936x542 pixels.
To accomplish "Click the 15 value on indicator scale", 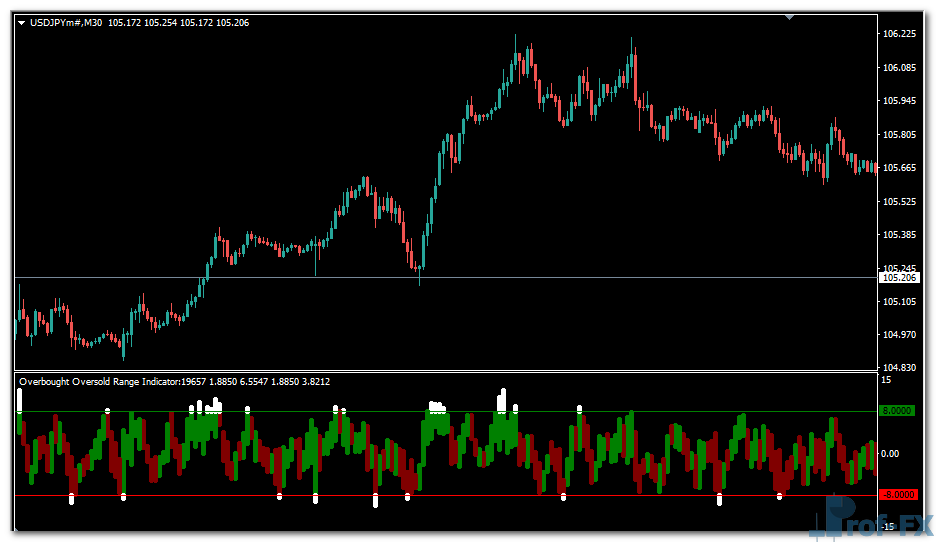I will click(x=886, y=380).
